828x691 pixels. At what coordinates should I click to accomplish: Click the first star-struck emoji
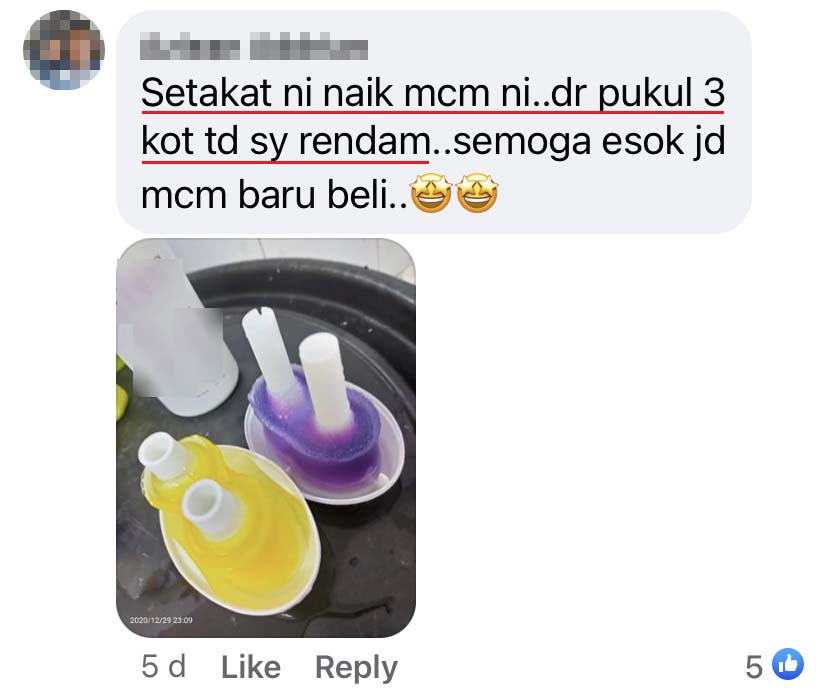coord(431,193)
